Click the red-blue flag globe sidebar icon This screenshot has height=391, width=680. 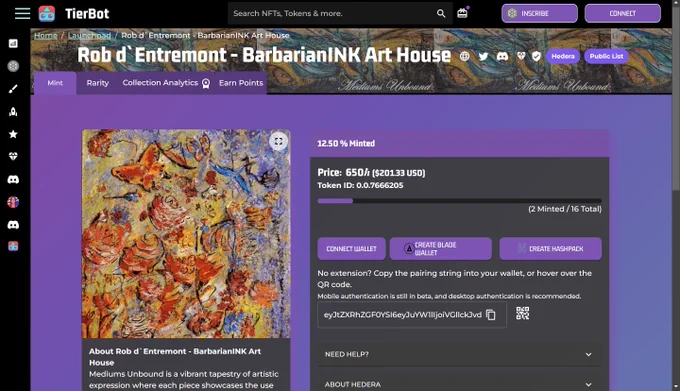click(x=13, y=202)
